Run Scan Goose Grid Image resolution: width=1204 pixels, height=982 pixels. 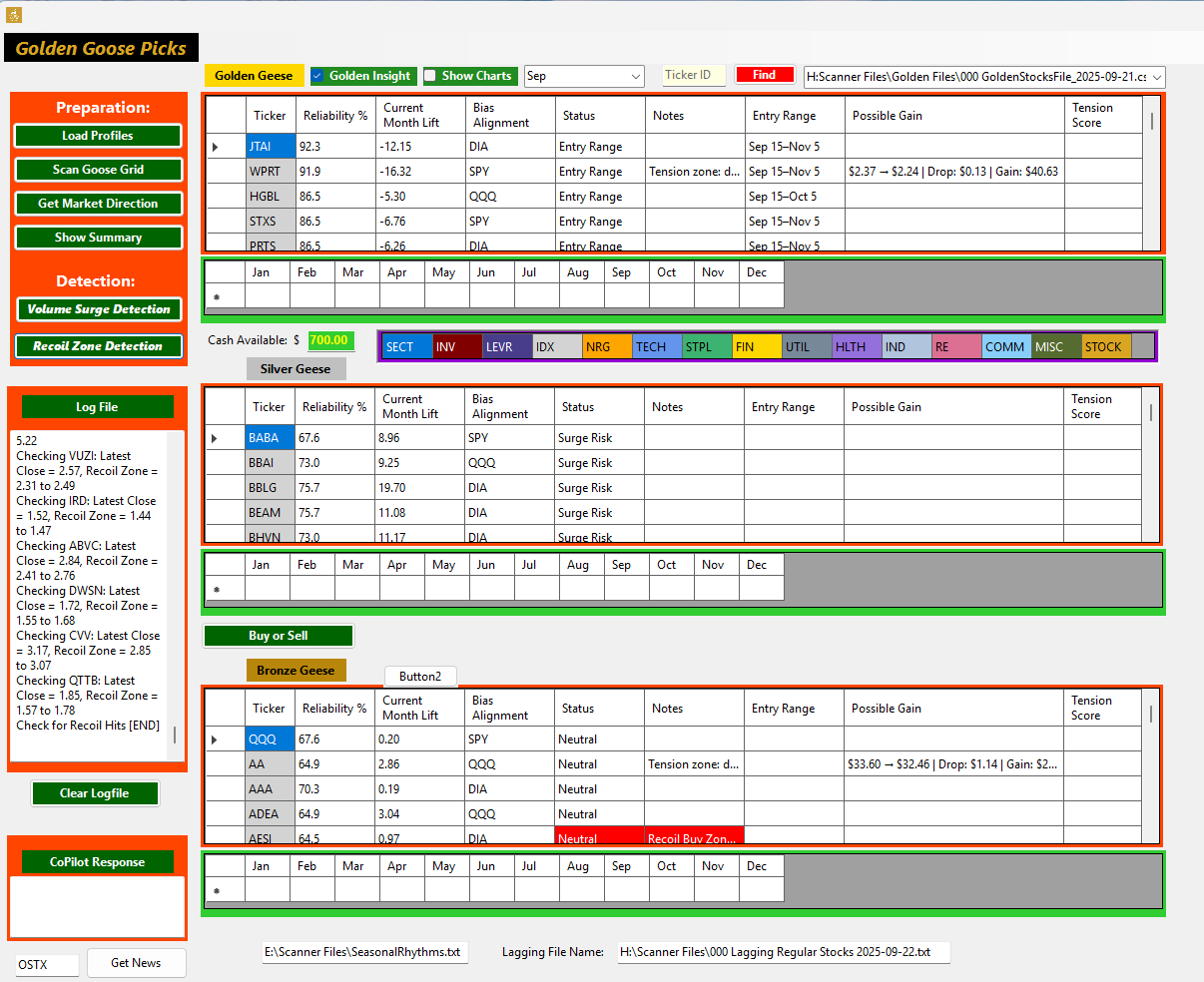click(x=98, y=170)
